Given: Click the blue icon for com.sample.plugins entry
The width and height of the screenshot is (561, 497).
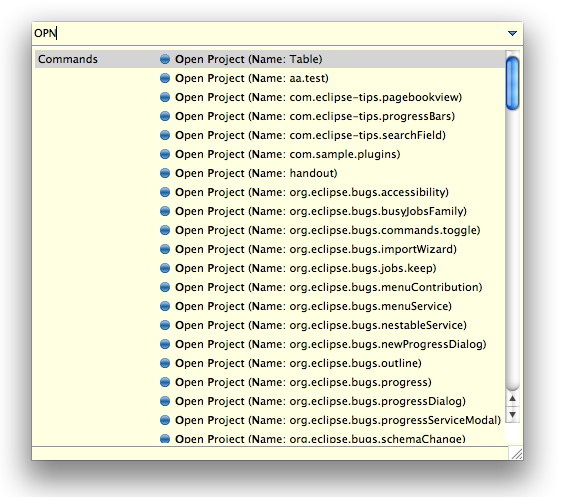Looking at the screenshot, I should coord(165,154).
